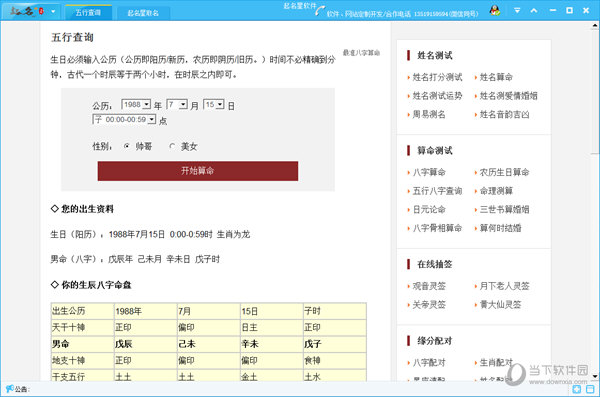Click the 姓名测试 section heading
The height and width of the screenshot is (397, 600).
(435, 56)
